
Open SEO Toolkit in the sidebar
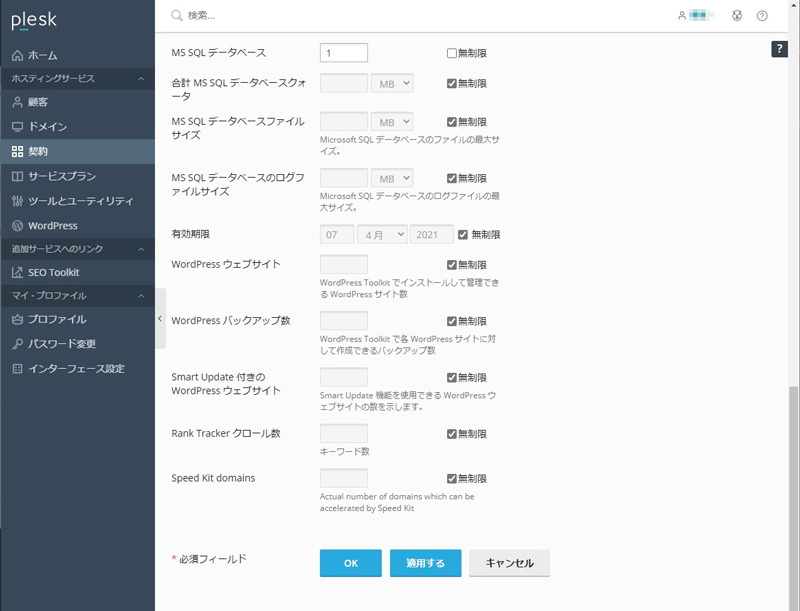click(78, 272)
